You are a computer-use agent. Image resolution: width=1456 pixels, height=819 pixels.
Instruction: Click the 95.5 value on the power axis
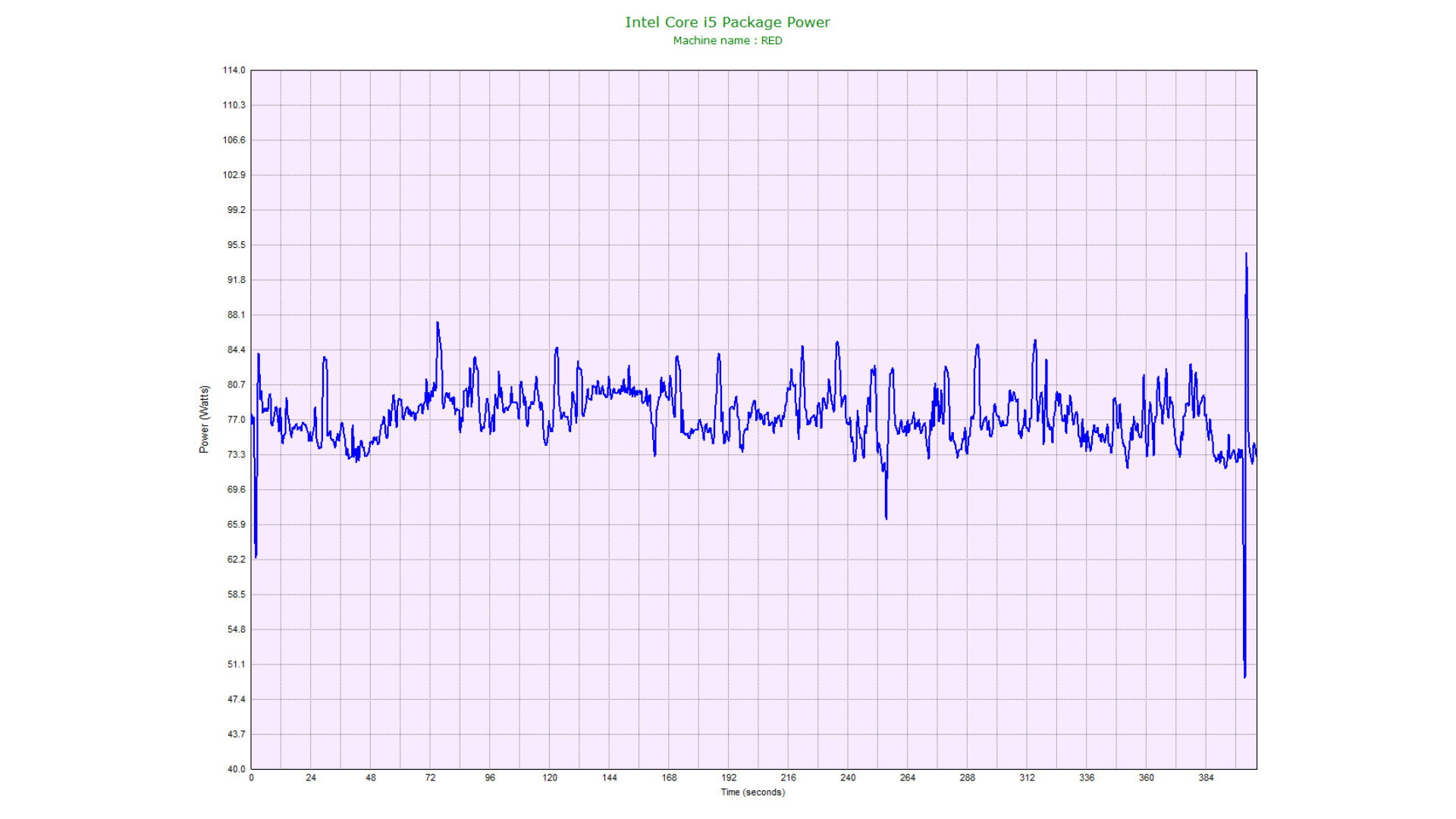(237, 245)
